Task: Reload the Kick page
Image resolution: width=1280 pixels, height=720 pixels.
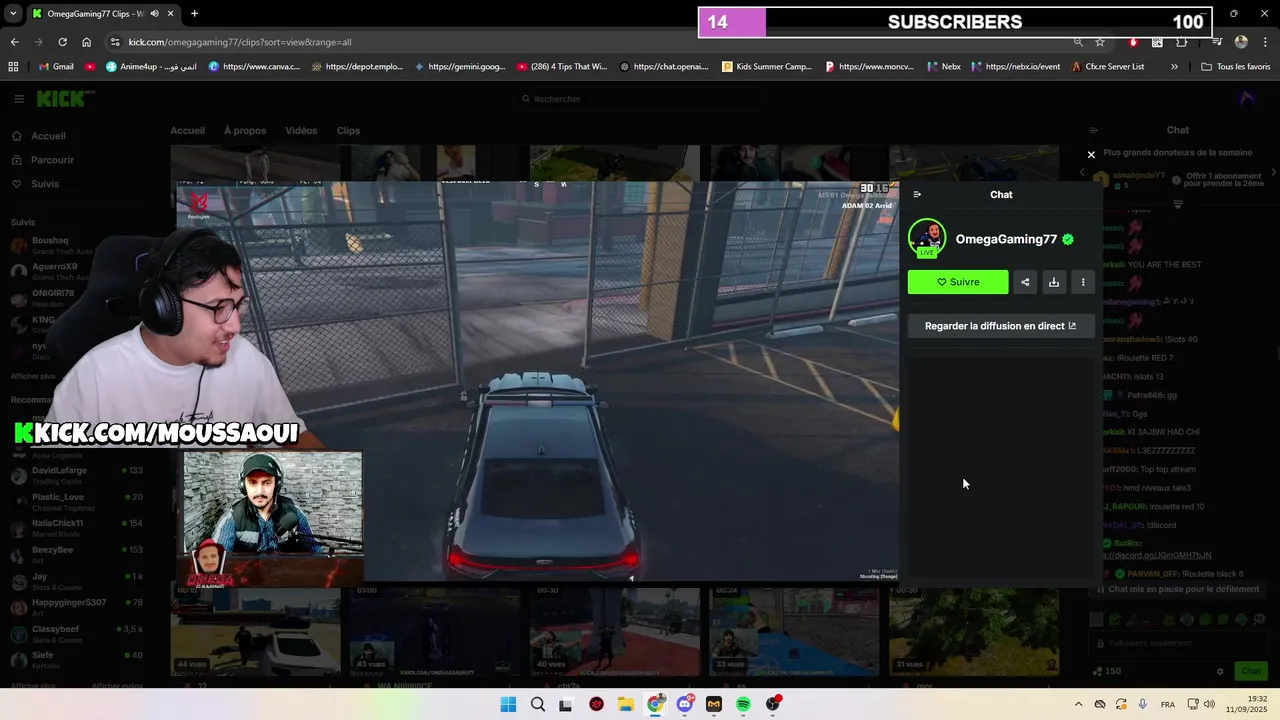Action: pyautogui.click(x=62, y=42)
